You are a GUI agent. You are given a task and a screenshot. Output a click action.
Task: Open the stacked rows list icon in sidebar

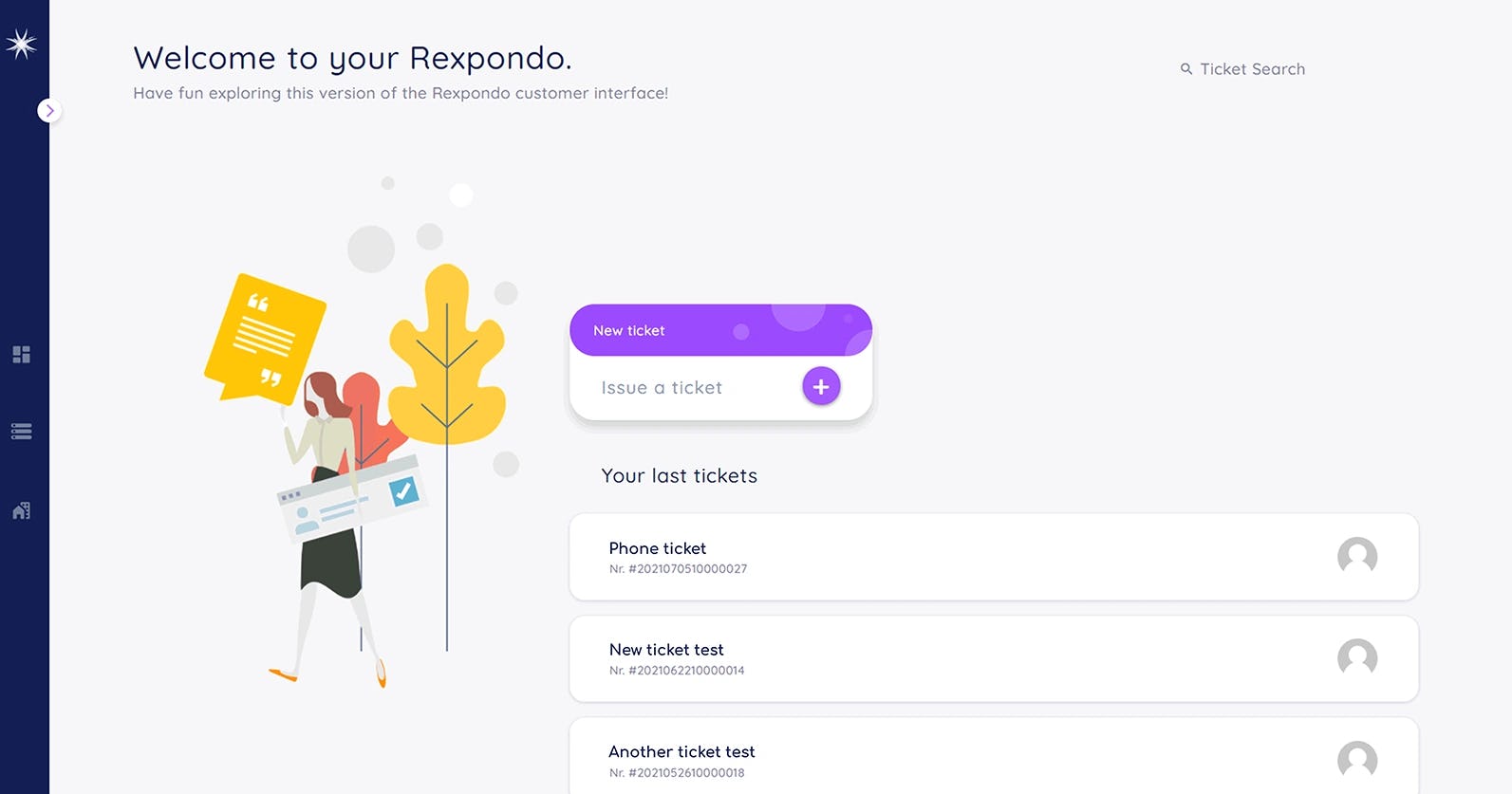[21, 432]
